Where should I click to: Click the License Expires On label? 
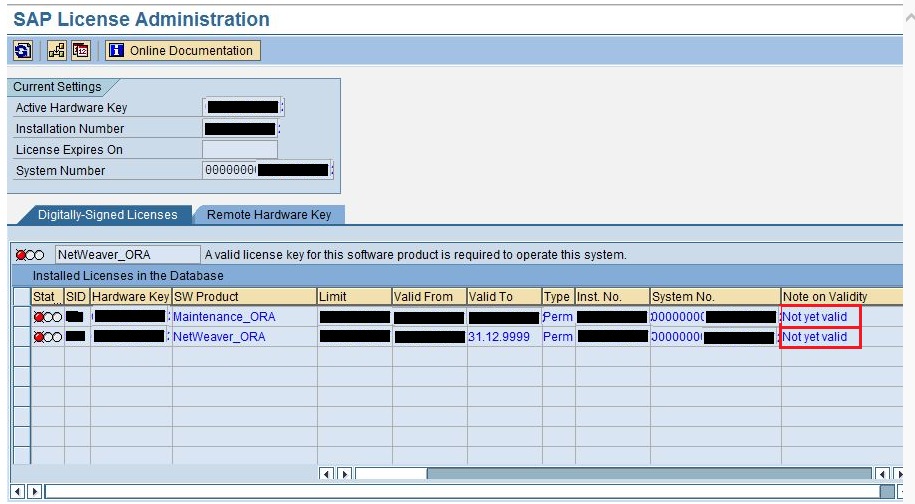69,150
